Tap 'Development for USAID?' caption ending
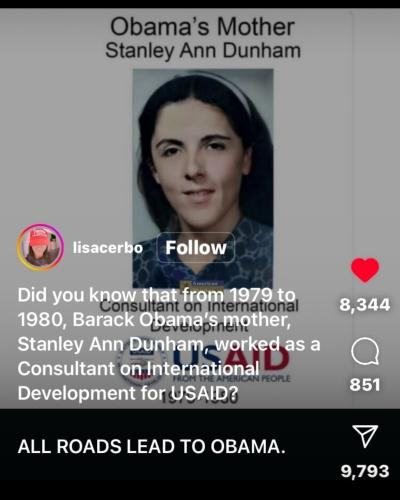 [128, 393]
